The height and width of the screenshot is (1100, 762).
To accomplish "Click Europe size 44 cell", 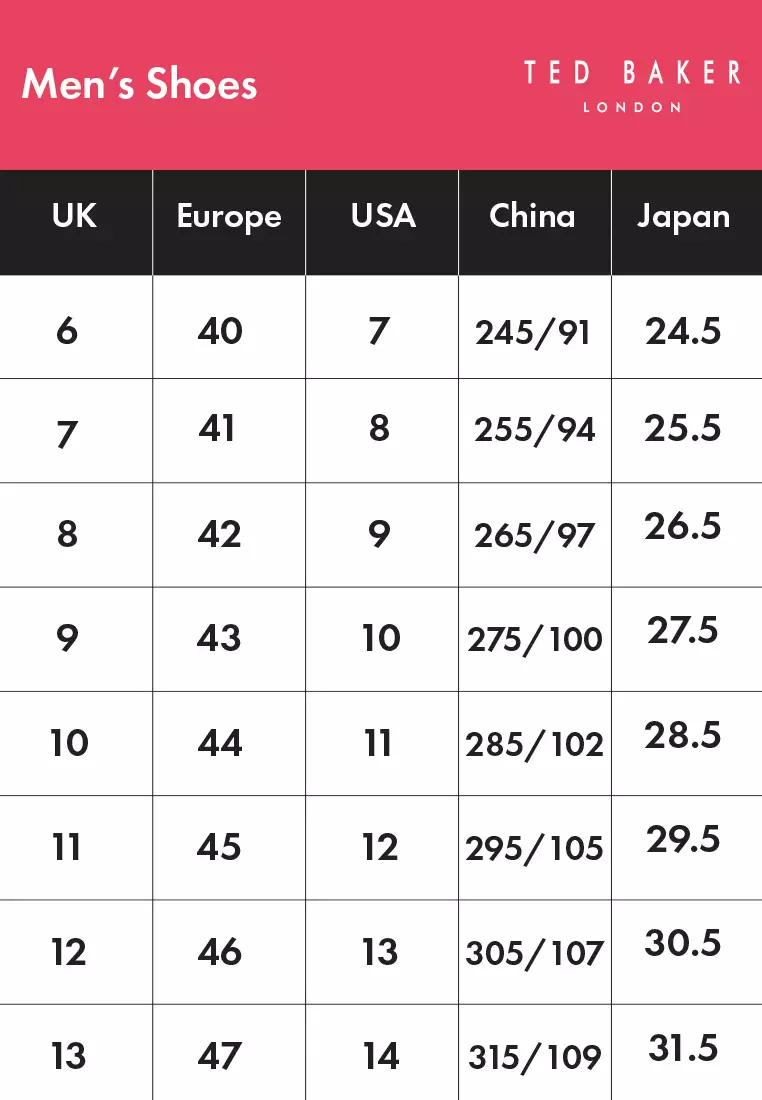I will [x=229, y=744].
